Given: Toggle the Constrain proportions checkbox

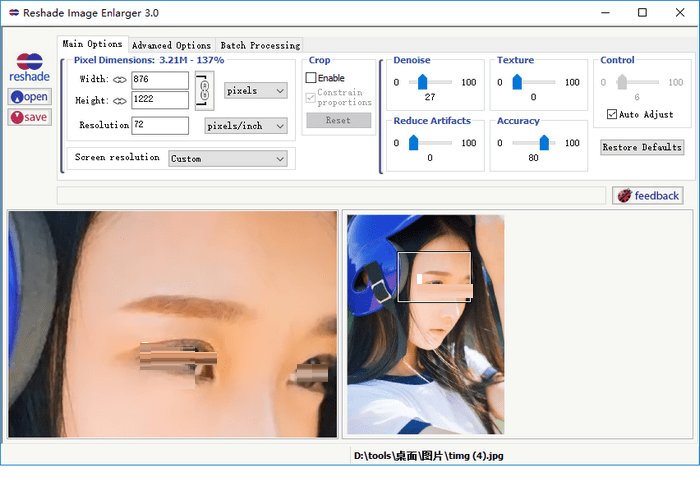Looking at the screenshot, I should click(x=311, y=97).
